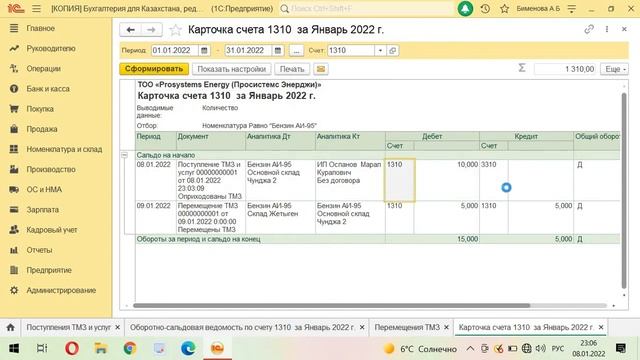Open the three-dots more options icon
This screenshot has width=640, height=360.
click(x=607, y=29)
